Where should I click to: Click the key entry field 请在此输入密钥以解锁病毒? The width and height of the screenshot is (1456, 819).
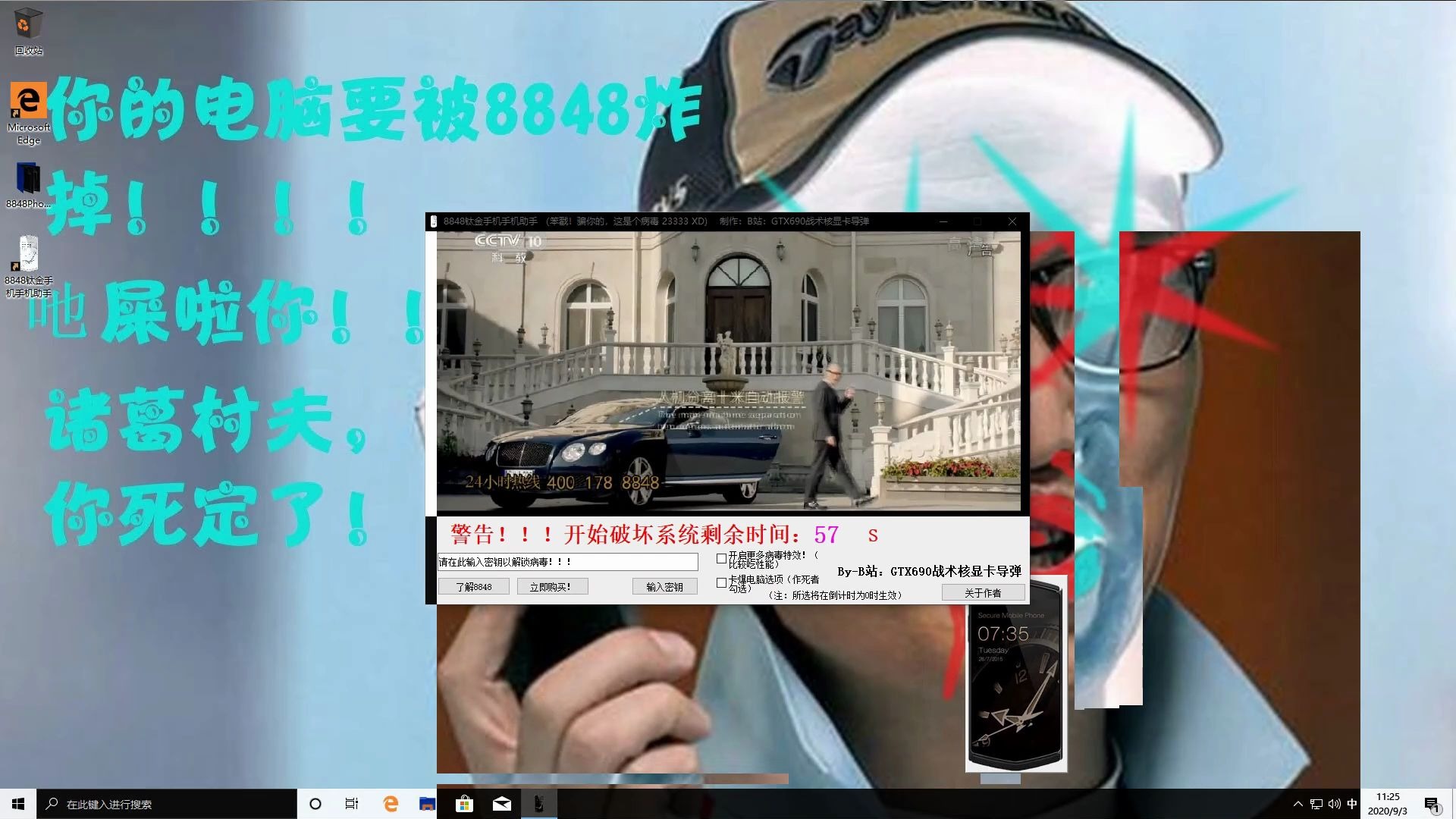[x=567, y=562]
